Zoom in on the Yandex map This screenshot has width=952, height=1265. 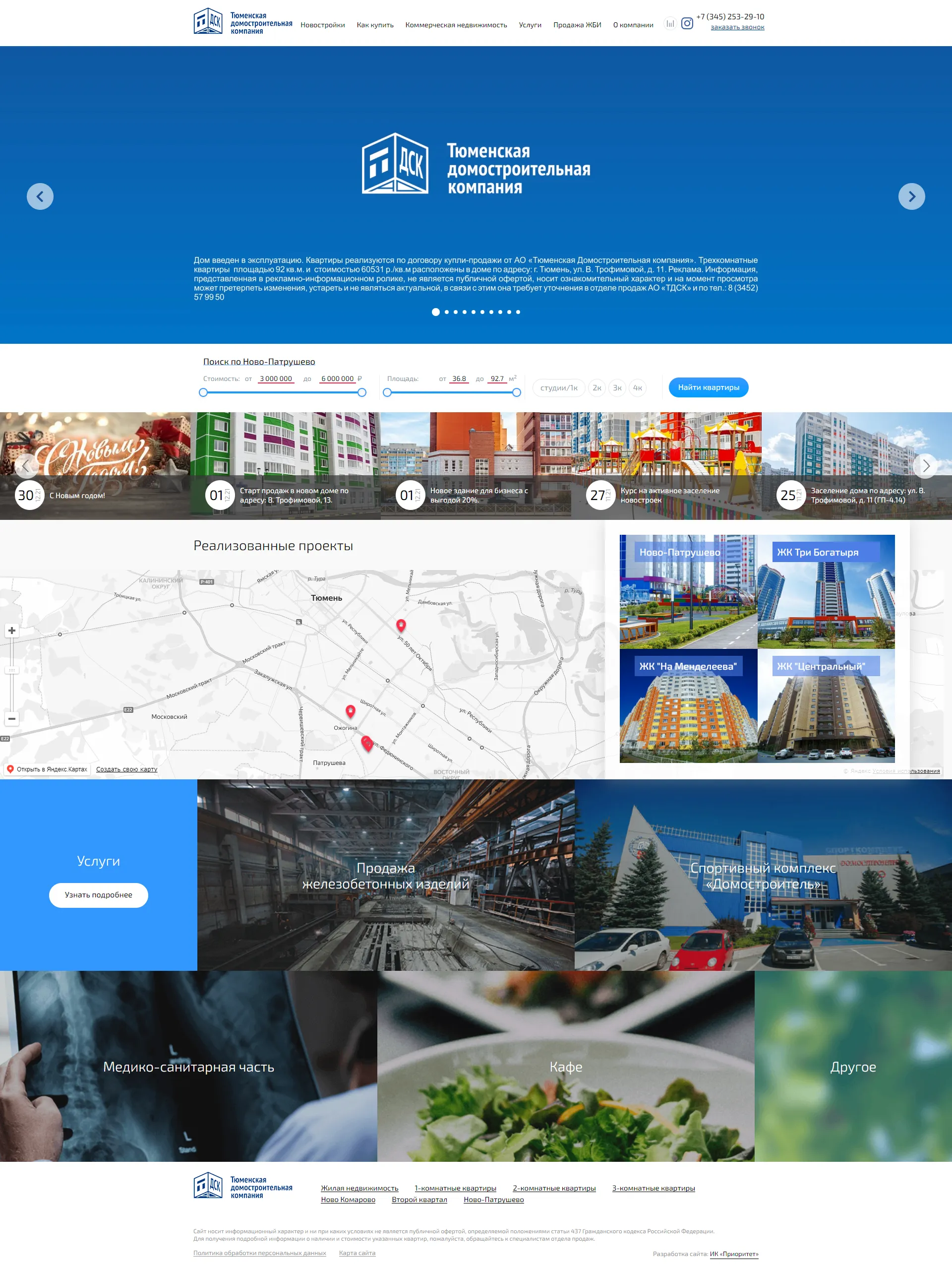point(12,630)
